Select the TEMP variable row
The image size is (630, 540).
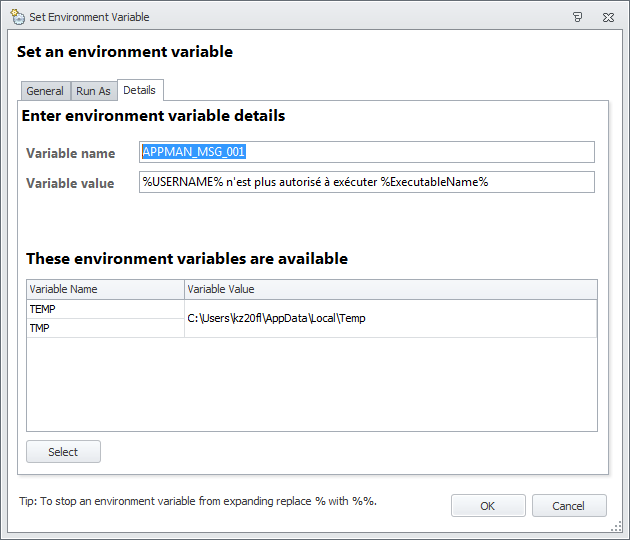coord(105,309)
